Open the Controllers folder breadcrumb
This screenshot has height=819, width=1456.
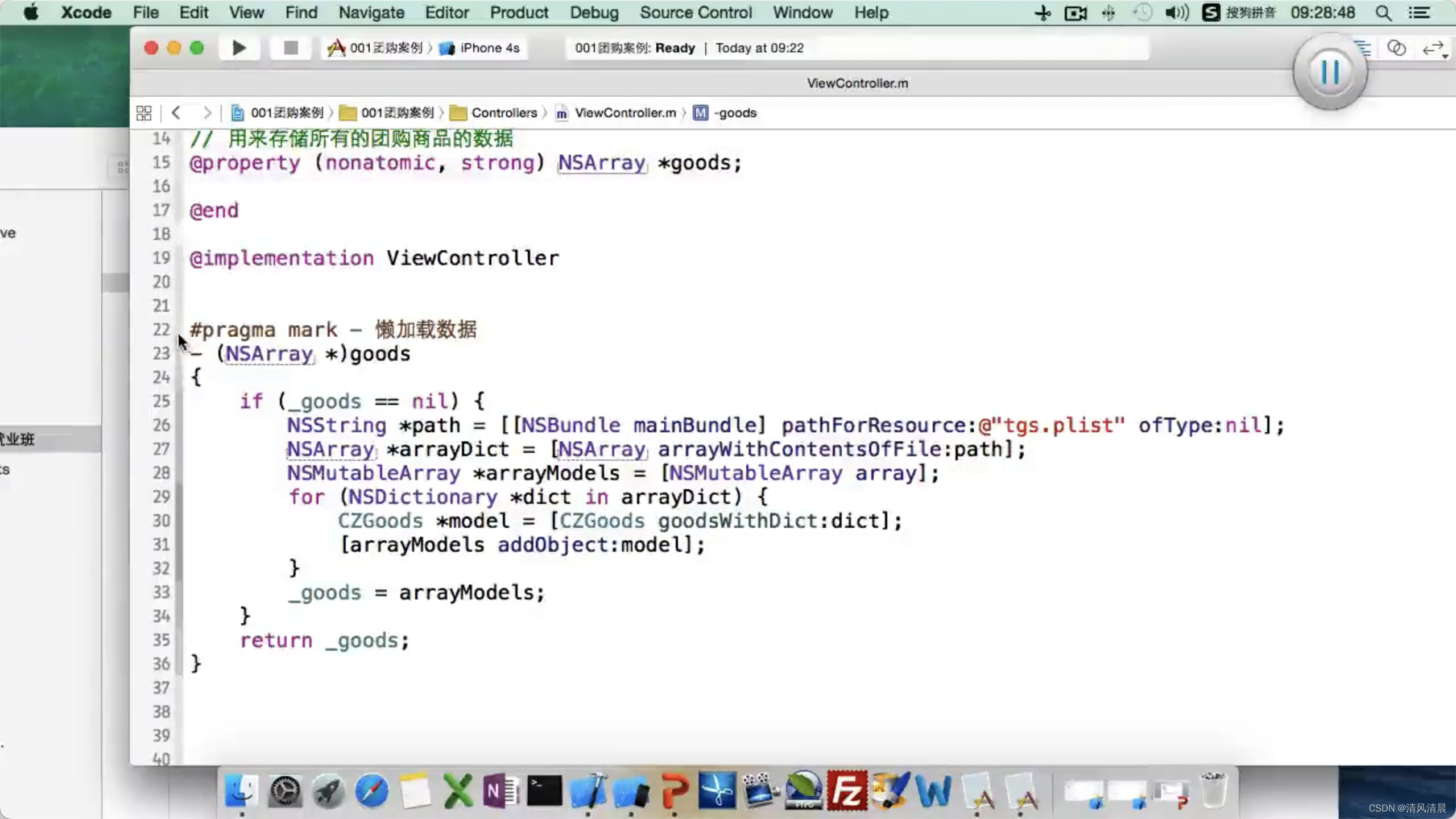coord(503,113)
